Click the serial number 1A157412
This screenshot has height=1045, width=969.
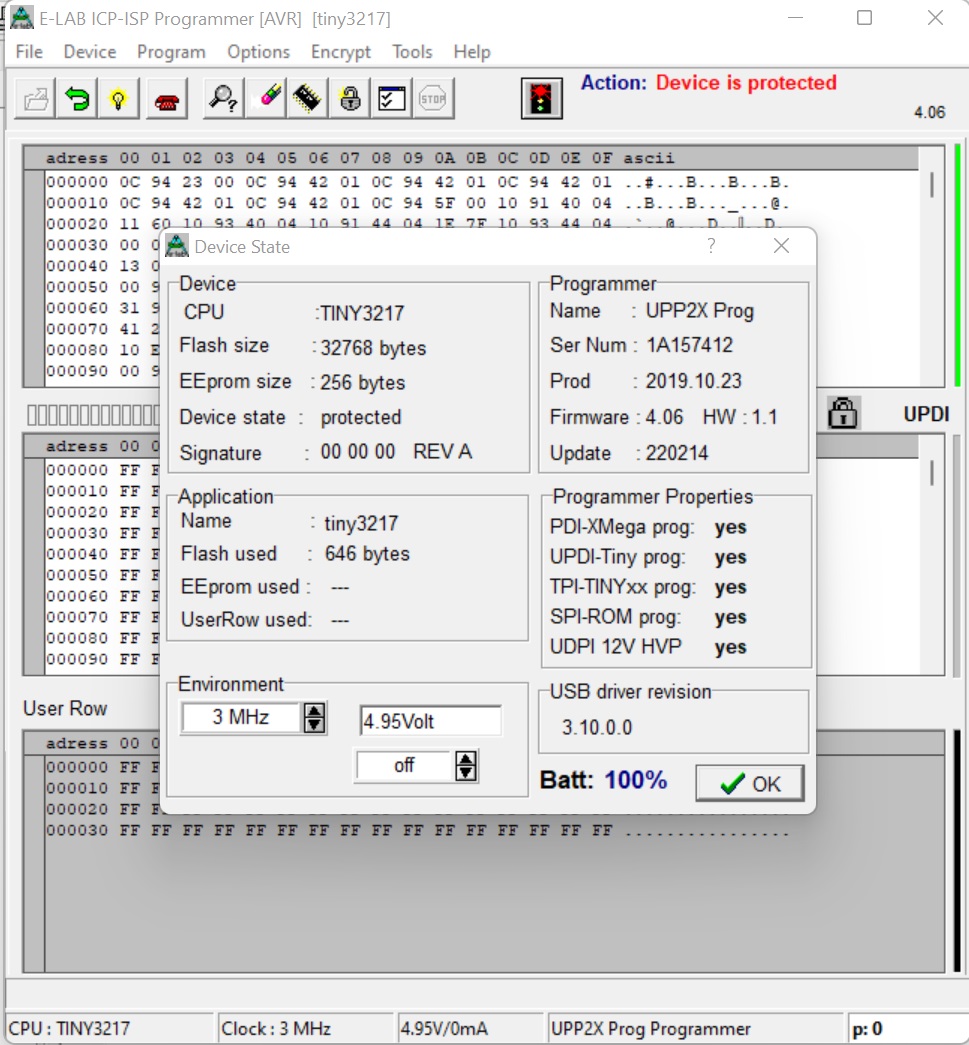click(689, 345)
